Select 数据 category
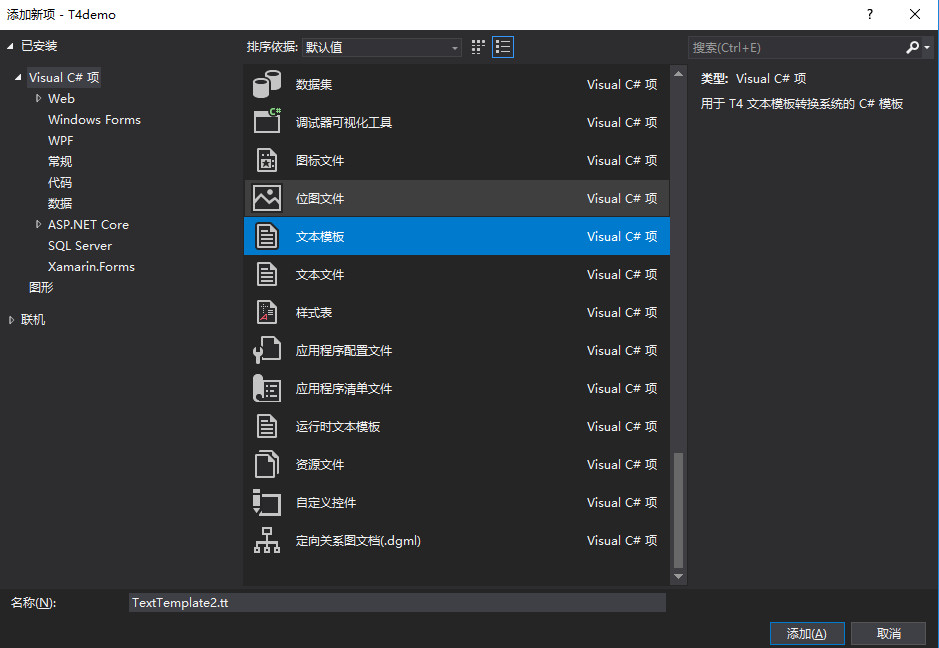The height and width of the screenshot is (648, 939). point(60,203)
